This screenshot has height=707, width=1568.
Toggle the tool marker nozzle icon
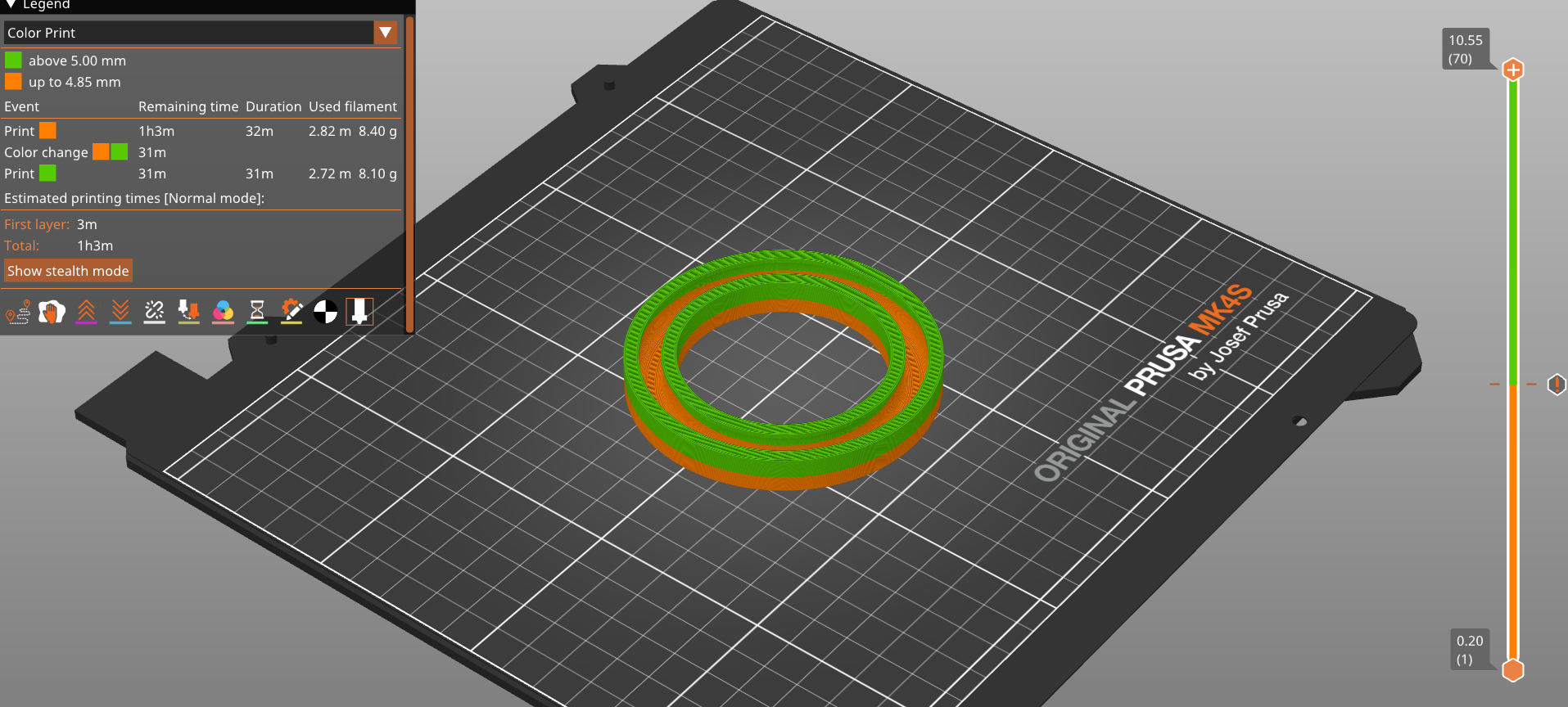coord(359,312)
